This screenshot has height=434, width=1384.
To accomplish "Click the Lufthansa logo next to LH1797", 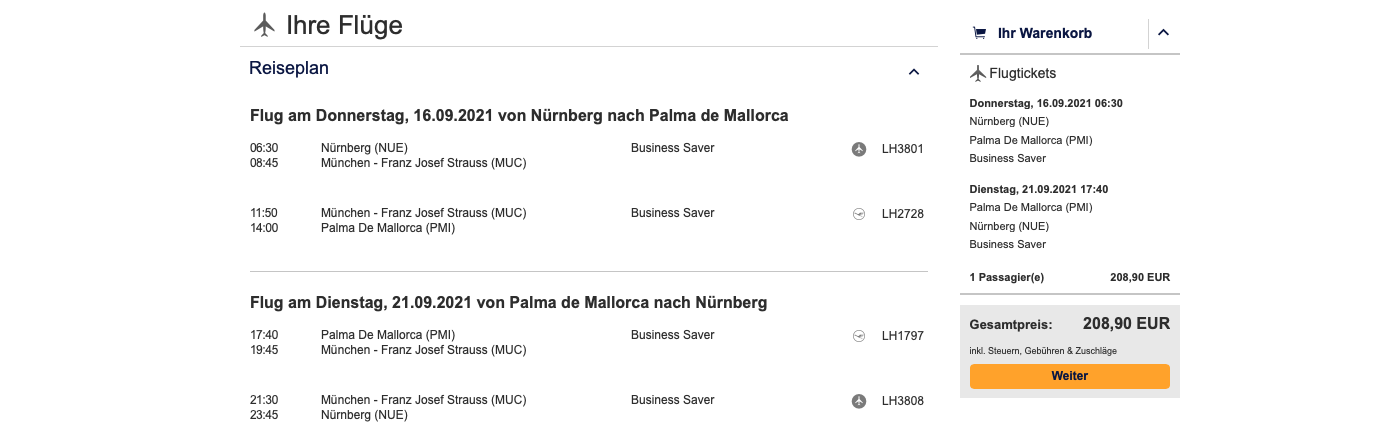I will [x=858, y=335].
